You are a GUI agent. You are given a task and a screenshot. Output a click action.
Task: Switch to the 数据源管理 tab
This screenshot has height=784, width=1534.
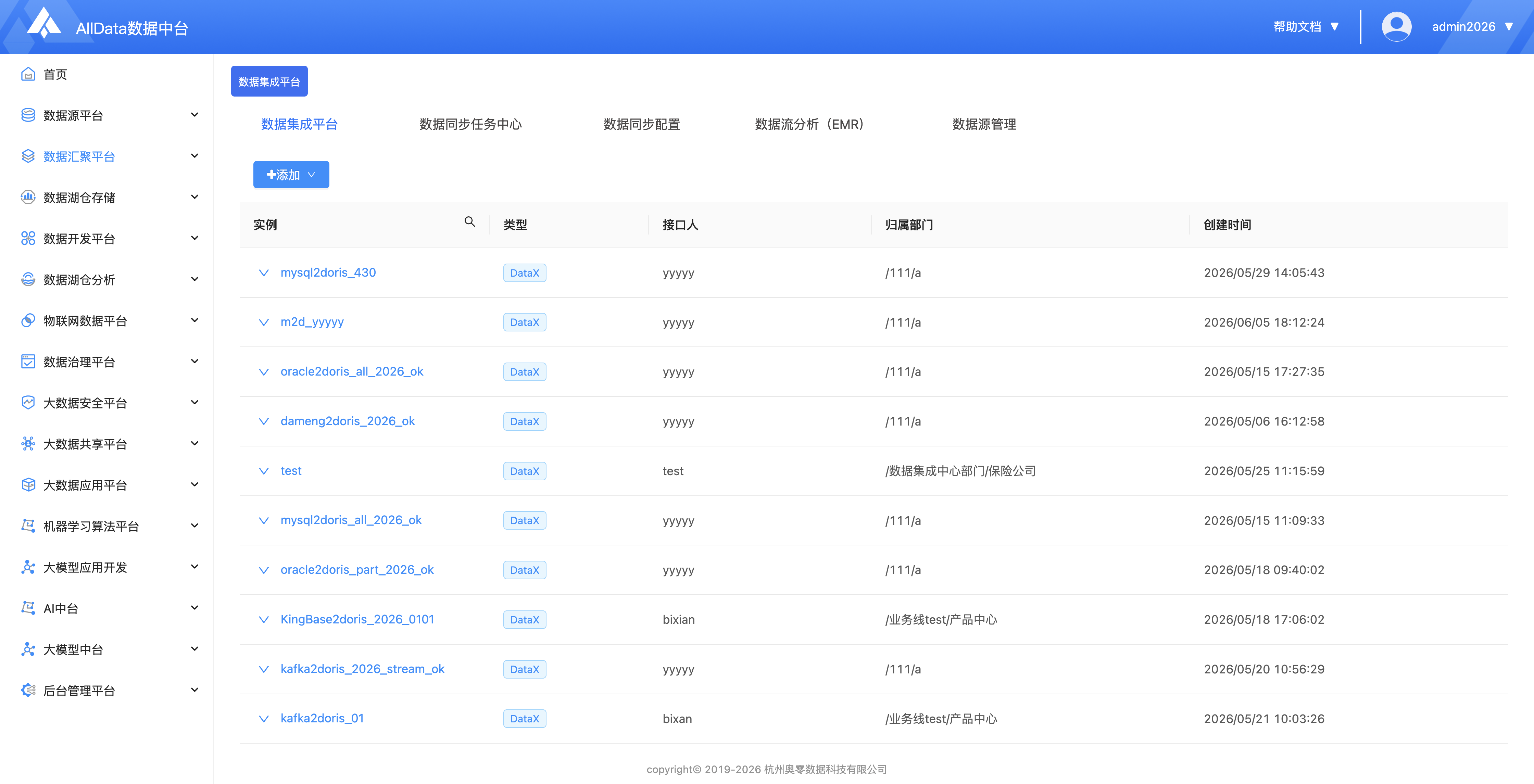(984, 124)
